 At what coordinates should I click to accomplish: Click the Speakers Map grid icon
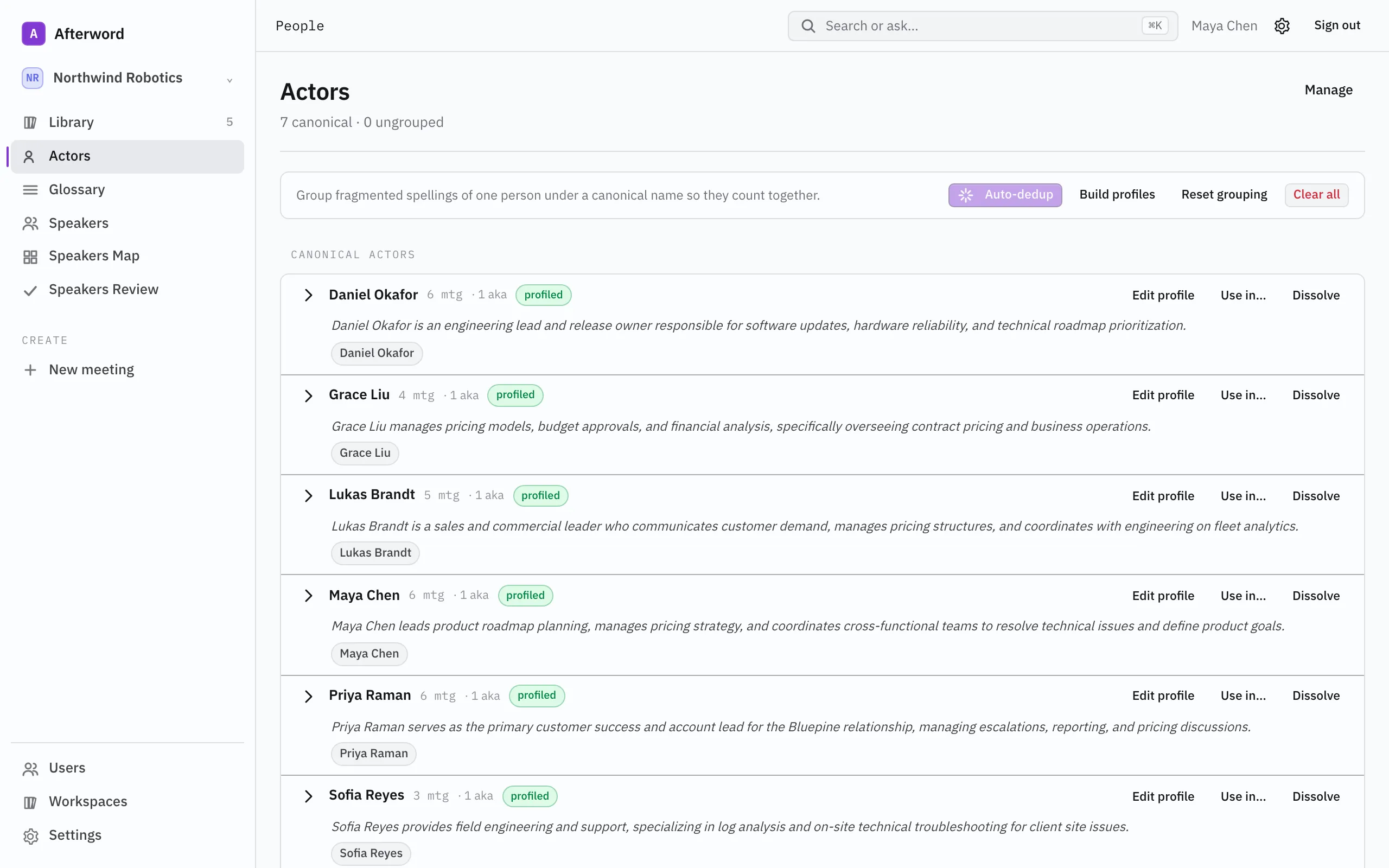coord(30,257)
